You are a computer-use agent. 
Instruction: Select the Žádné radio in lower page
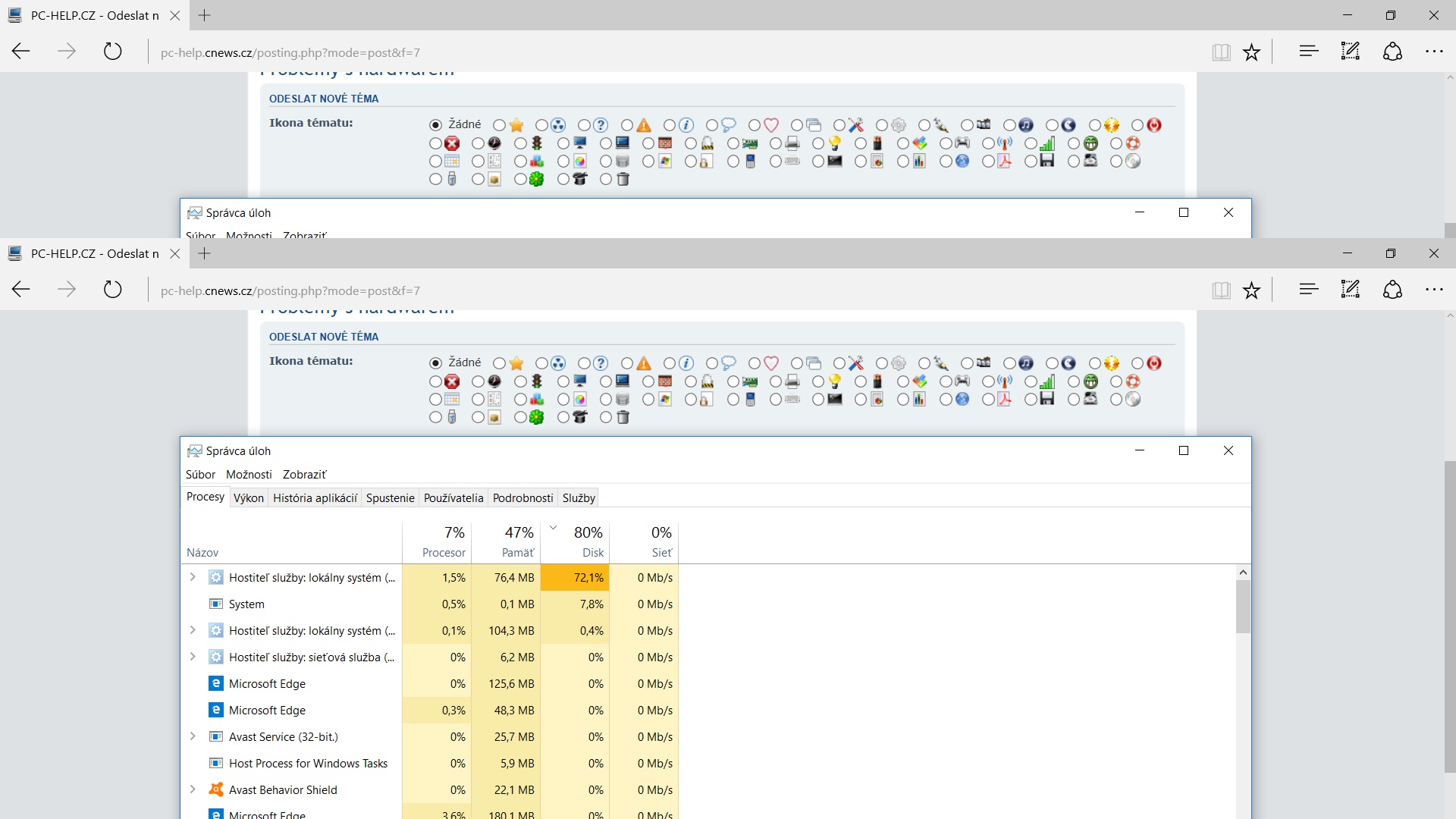point(435,363)
